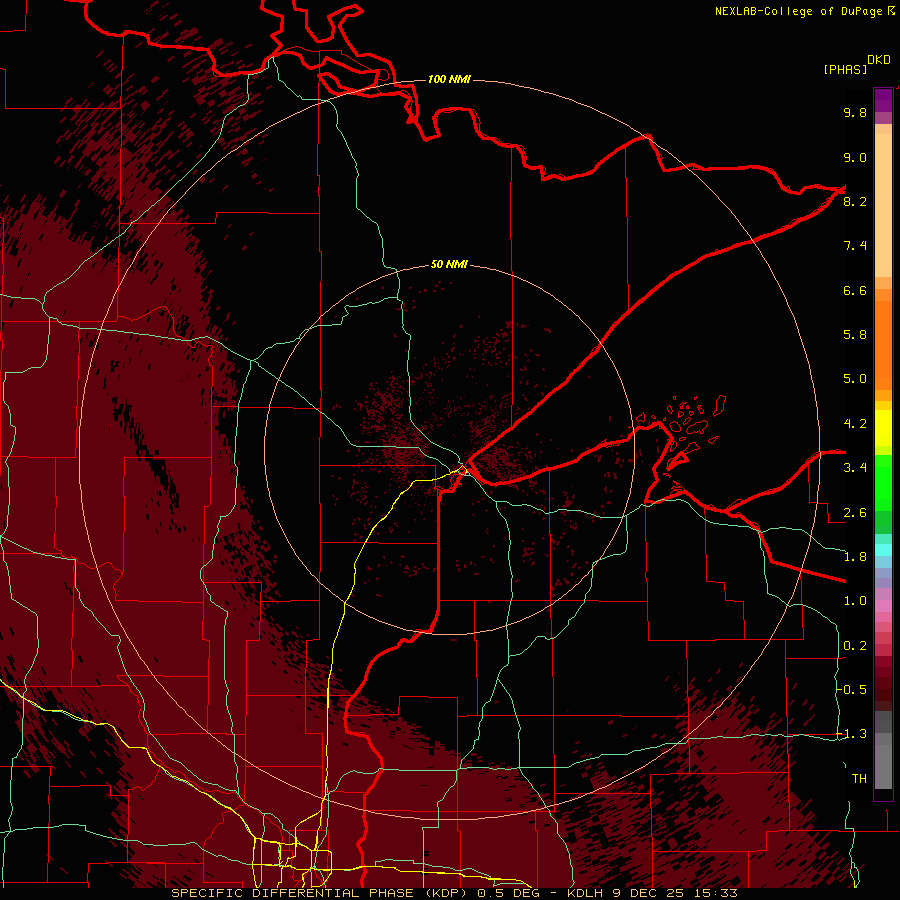Click the 7.4 scale value
Screen dimensions: 900x900
pyautogui.click(x=855, y=246)
